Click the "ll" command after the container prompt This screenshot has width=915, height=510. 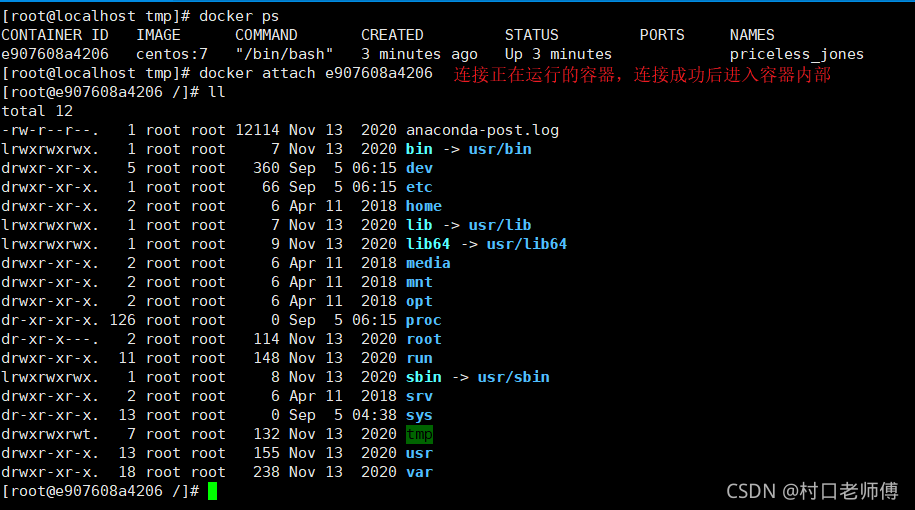216,92
